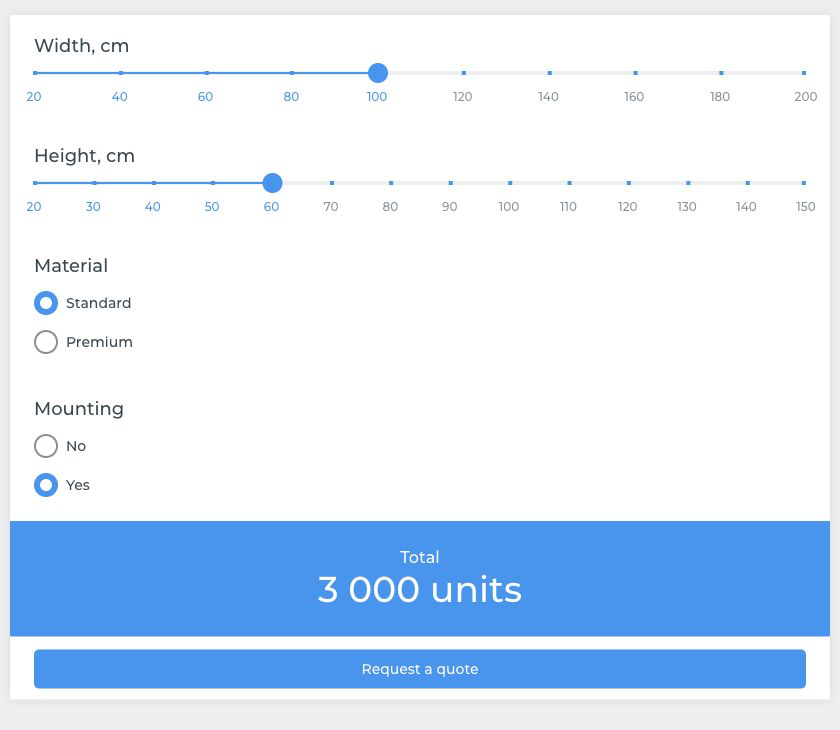The height and width of the screenshot is (730, 840).
Task: Click the Width slider handle at 100
Action: tap(378, 73)
